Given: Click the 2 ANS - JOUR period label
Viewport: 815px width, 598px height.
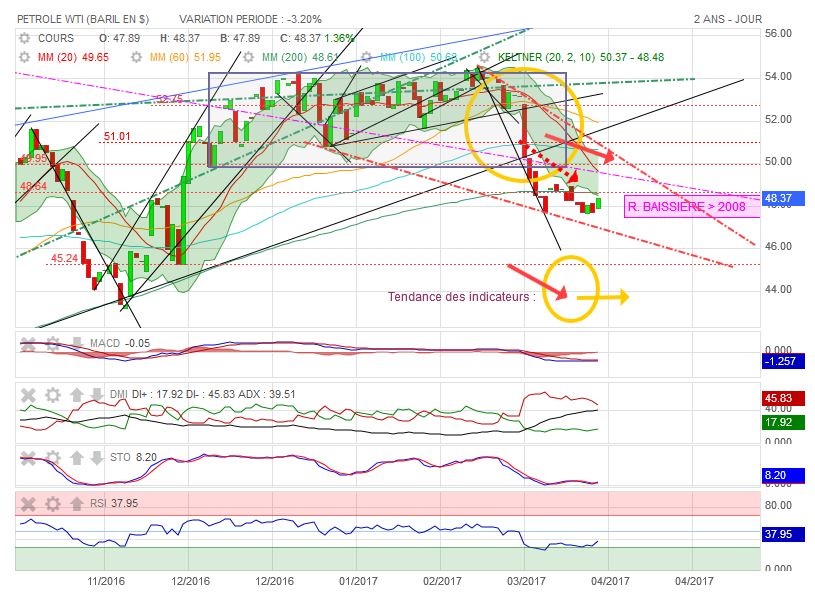Looking at the screenshot, I should [x=728, y=19].
